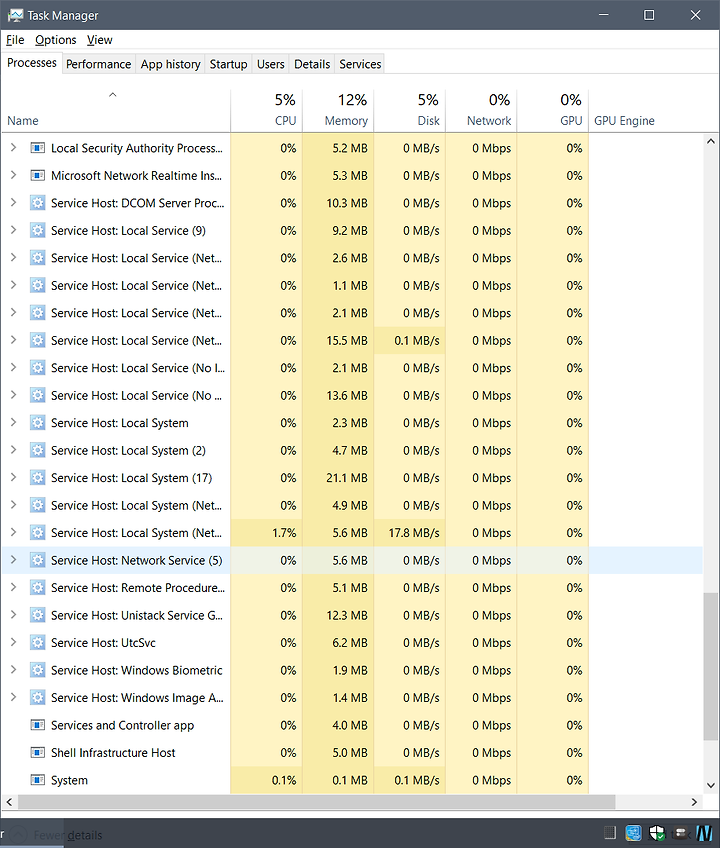Click the gear icon of Service Host: Windows Image A...
Viewport: 720px width, 848px height.
[x=37, y=698]
